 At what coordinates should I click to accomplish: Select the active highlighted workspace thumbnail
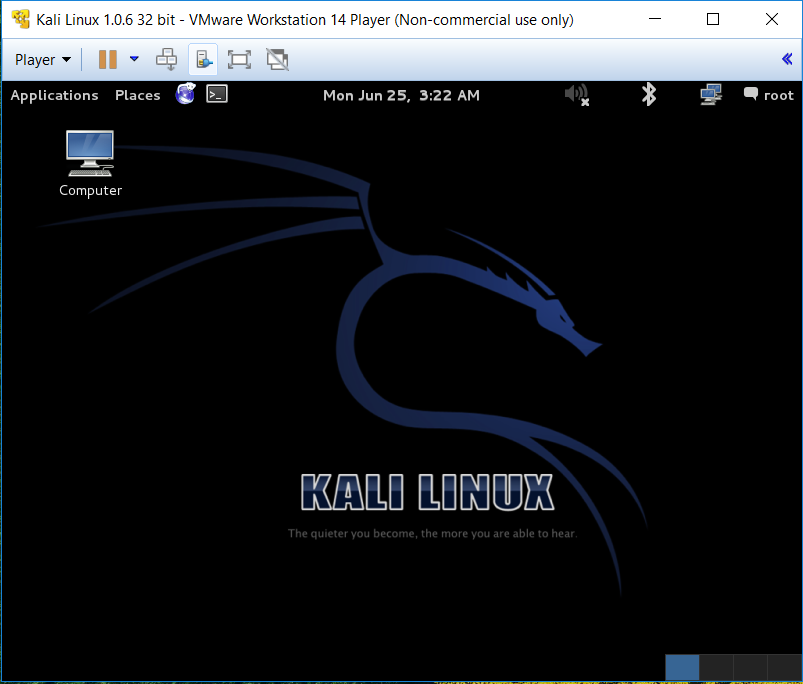coord(682,667)
